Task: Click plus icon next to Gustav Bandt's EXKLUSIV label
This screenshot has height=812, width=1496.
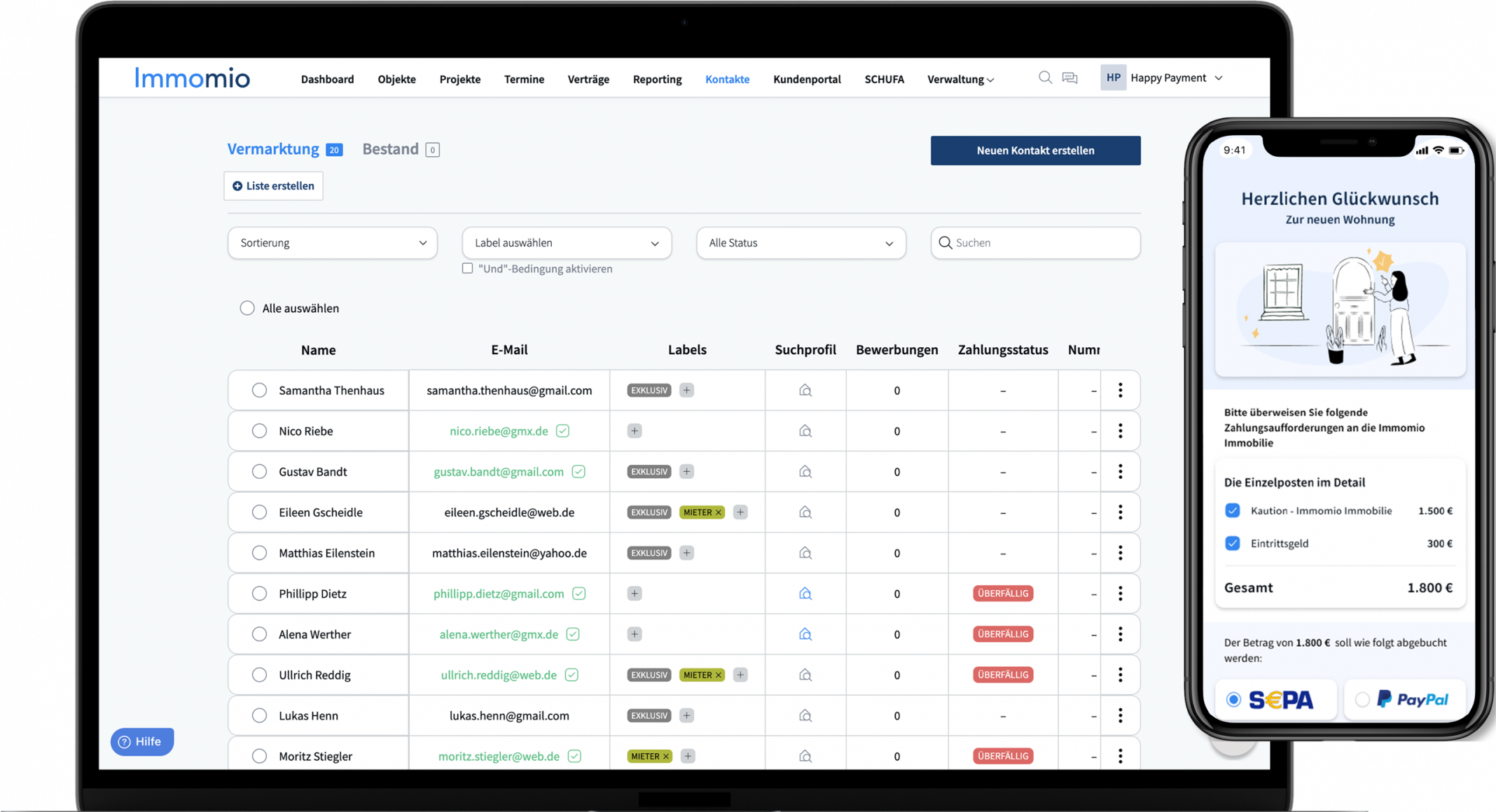Action: click(686, 472)
